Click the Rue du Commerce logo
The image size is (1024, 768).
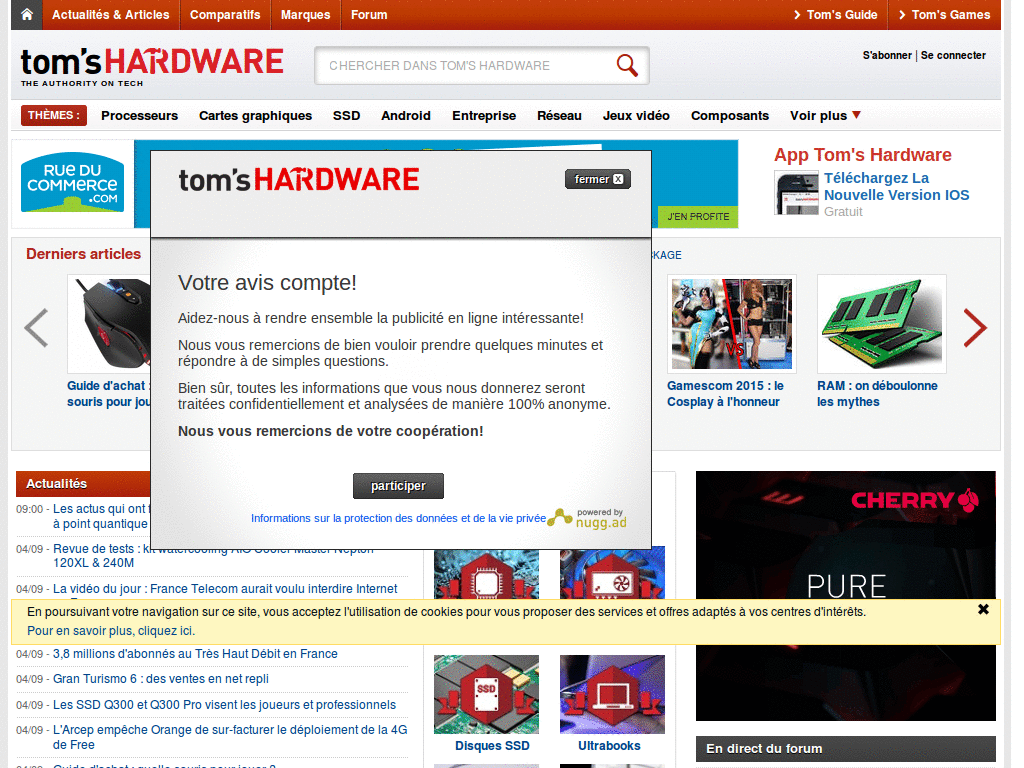[x=71, y=183]
